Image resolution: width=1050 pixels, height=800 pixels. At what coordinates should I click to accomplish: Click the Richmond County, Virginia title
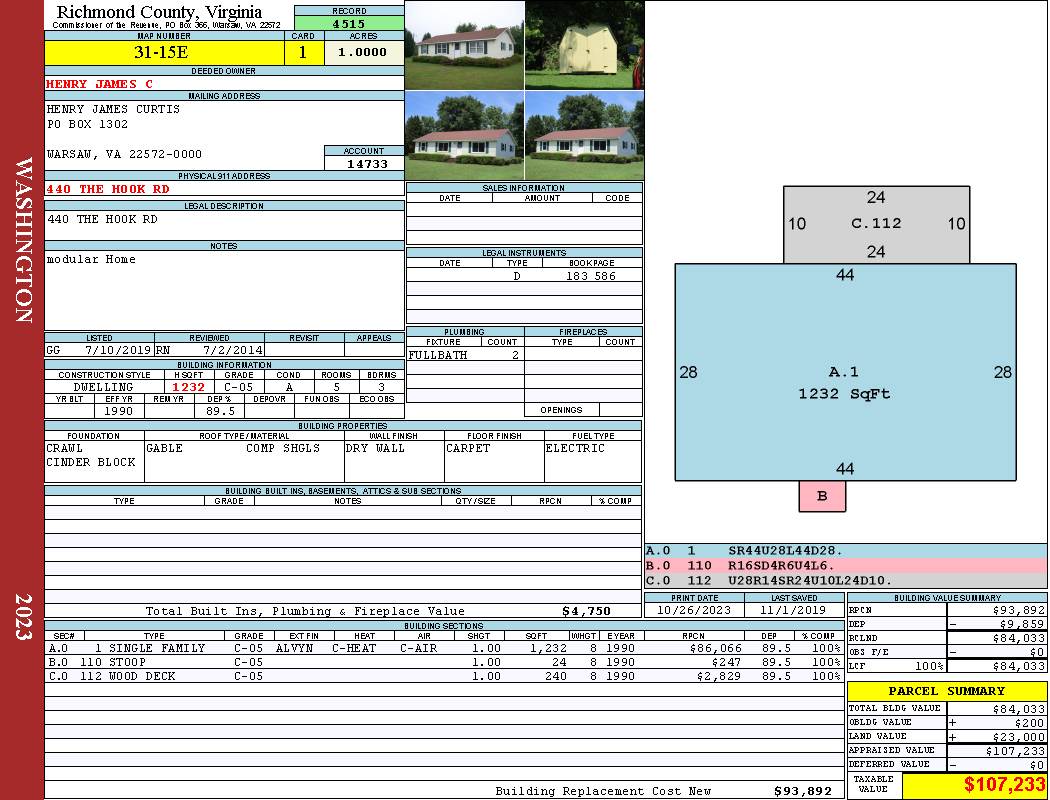click(x=159, y=12)
